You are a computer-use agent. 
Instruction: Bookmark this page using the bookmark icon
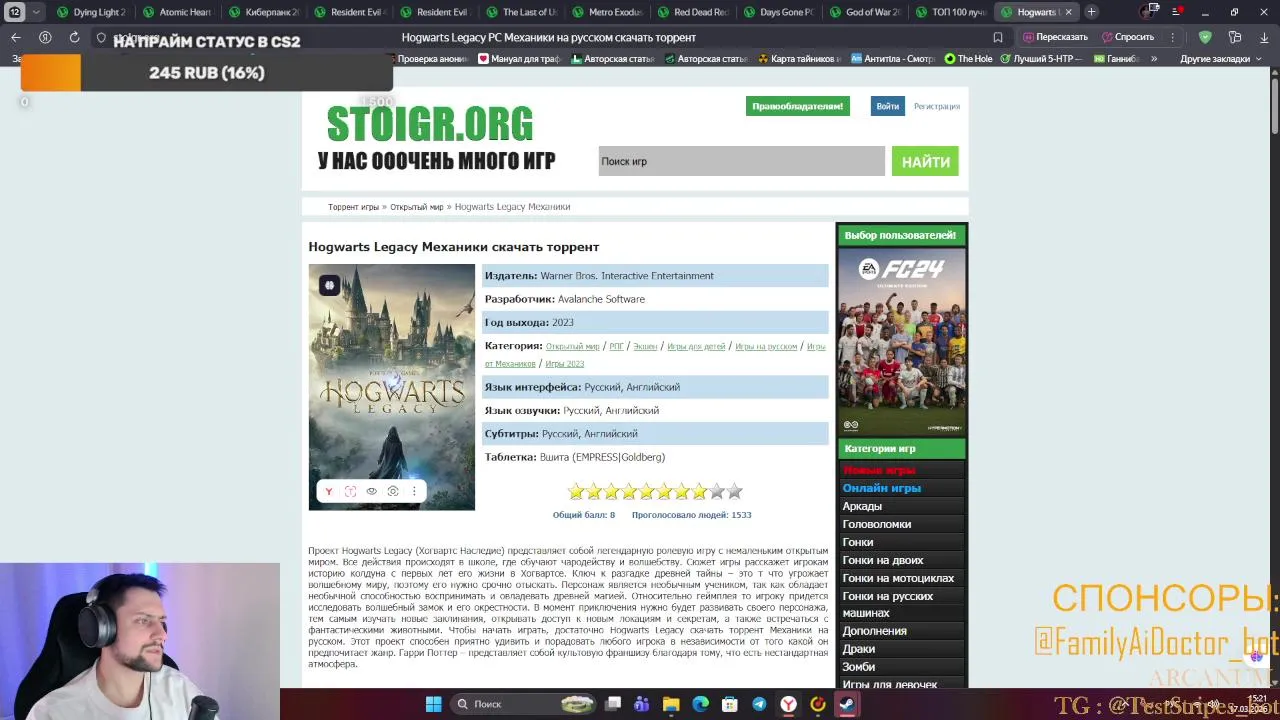coord(997,37)
